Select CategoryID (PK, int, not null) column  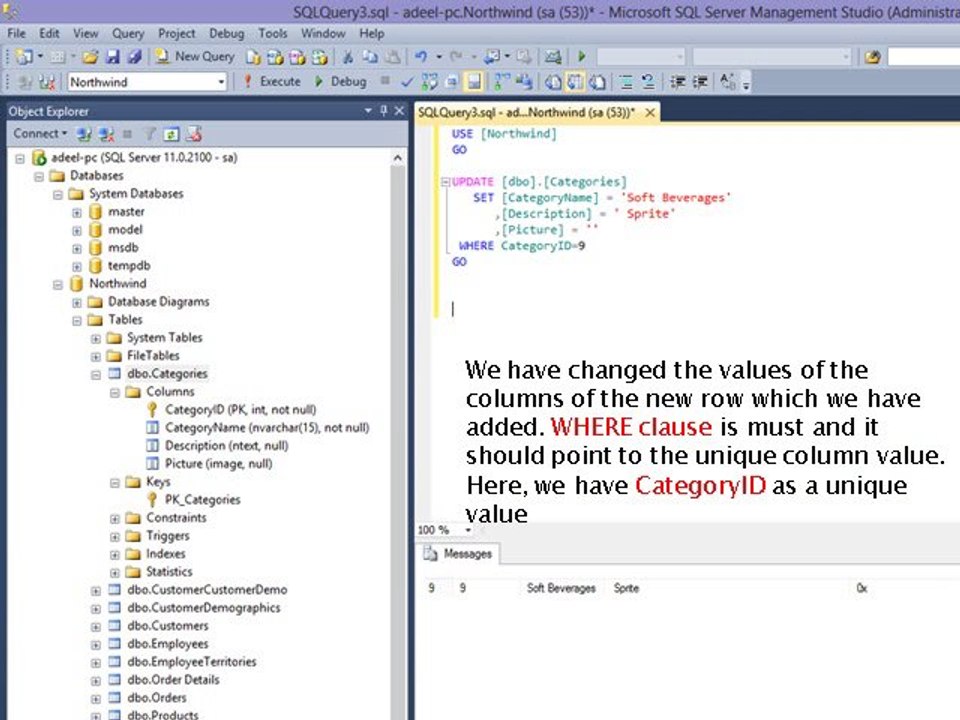241,410
